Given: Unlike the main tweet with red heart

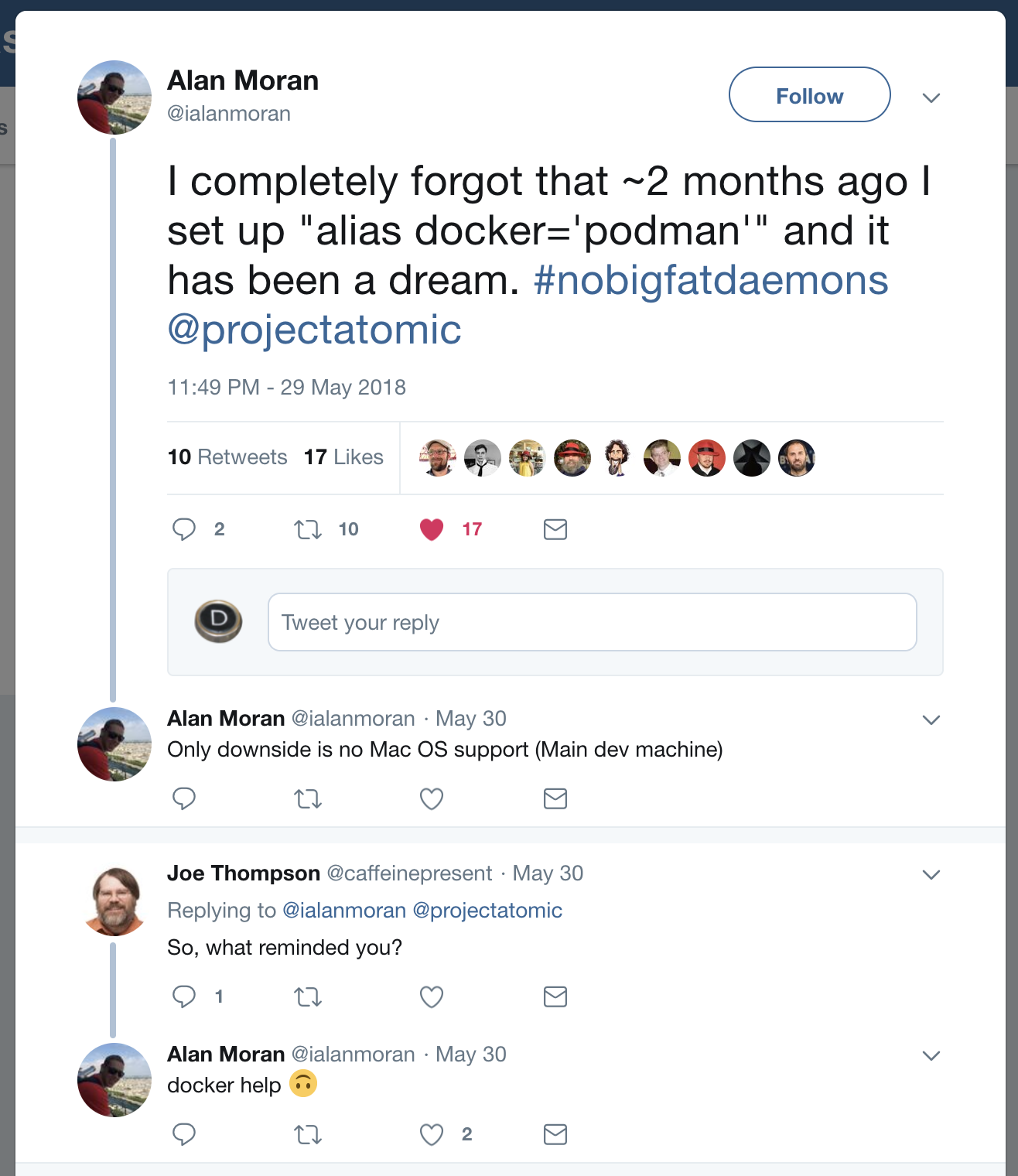Looking at the screenshot, I should [x=432, y=529].
